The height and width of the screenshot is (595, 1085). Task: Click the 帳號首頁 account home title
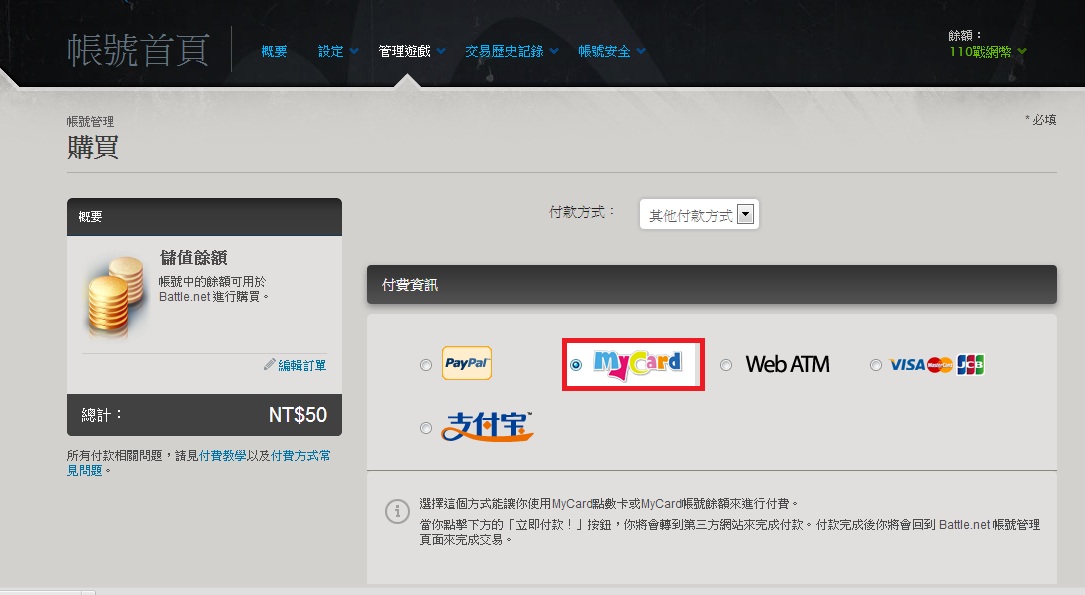pos(139,50)
